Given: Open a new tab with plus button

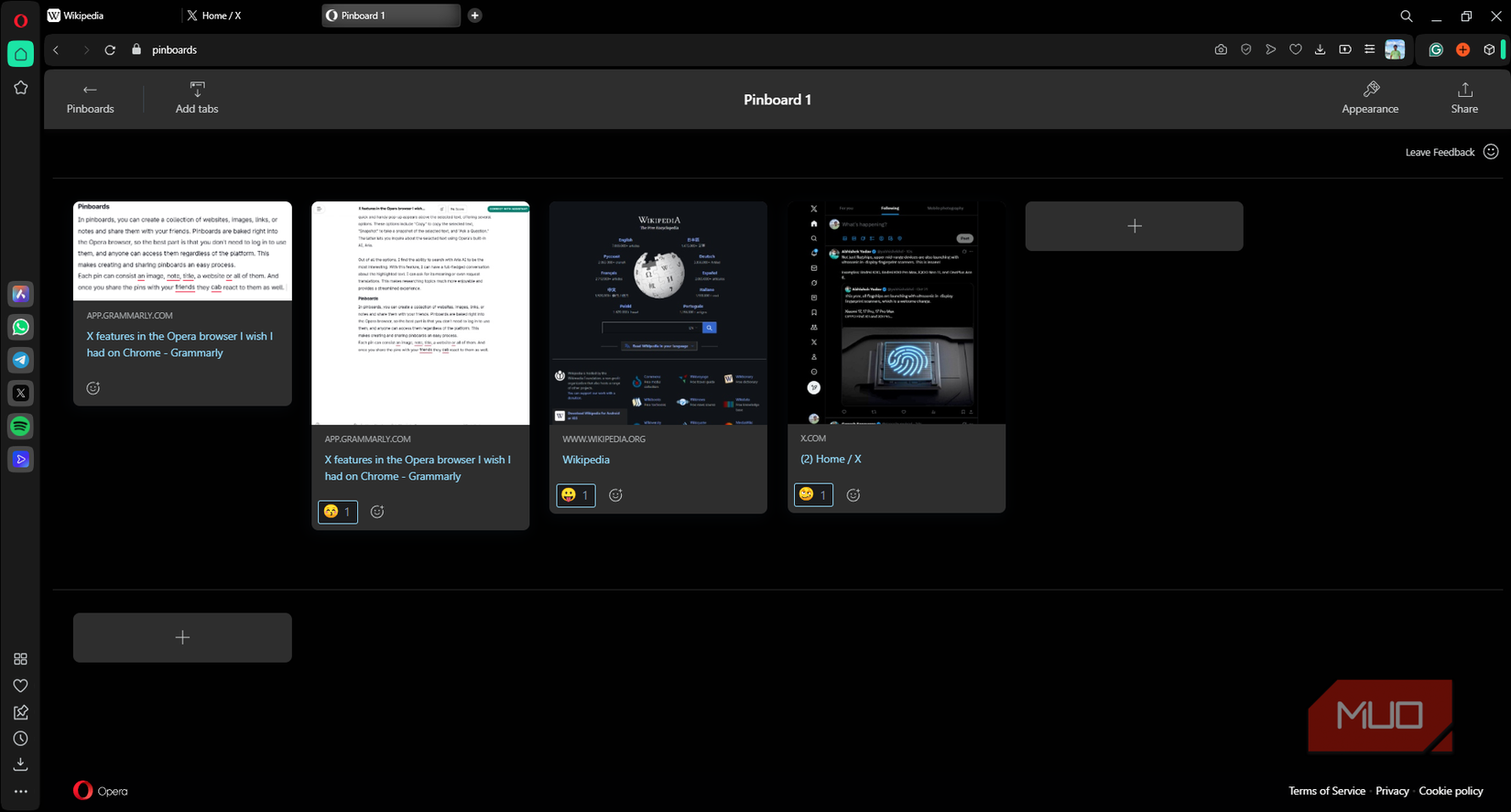Looking at the screenshot, I should point(474,16).
